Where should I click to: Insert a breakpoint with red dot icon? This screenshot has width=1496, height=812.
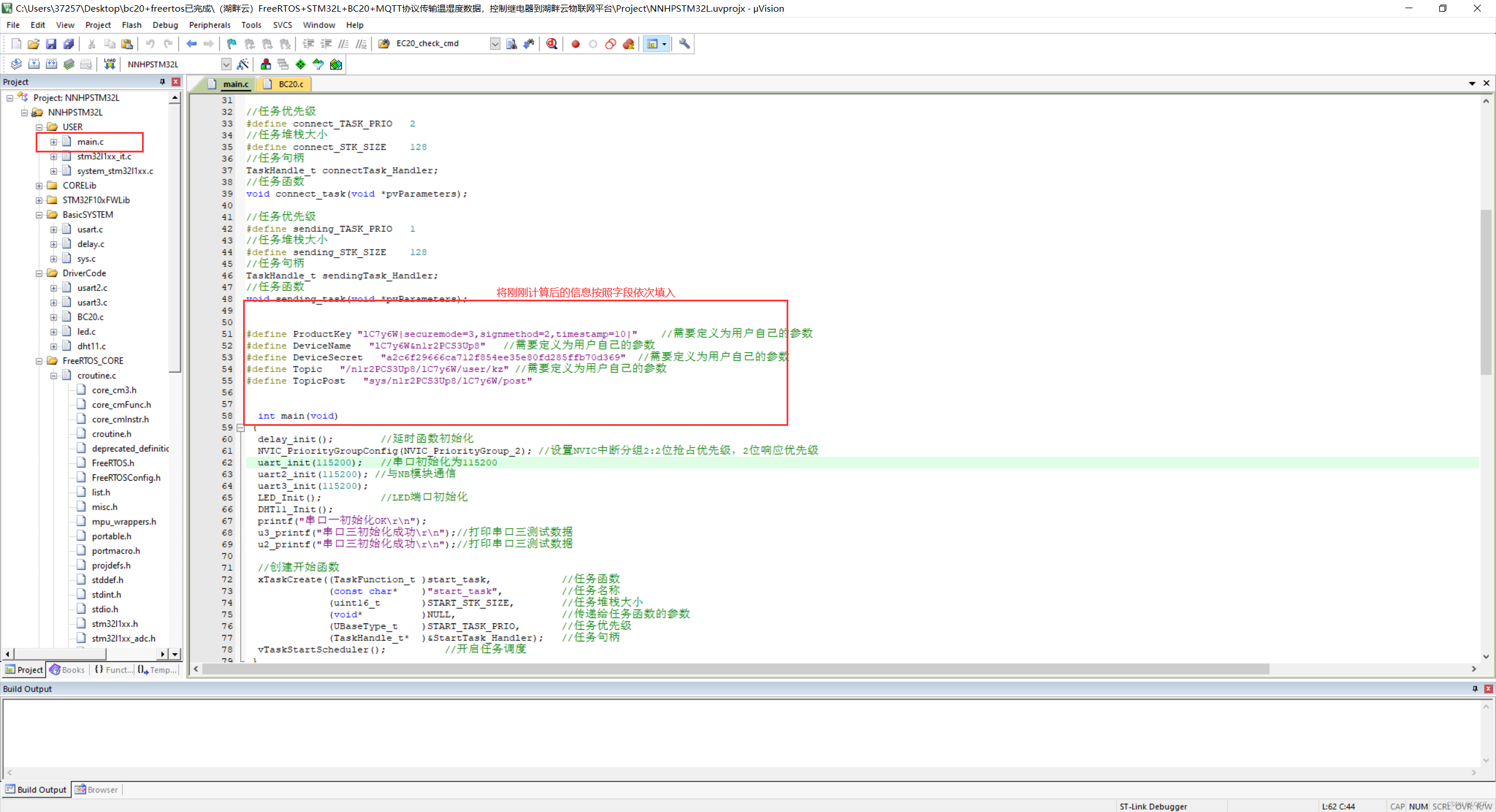[576, 44]
